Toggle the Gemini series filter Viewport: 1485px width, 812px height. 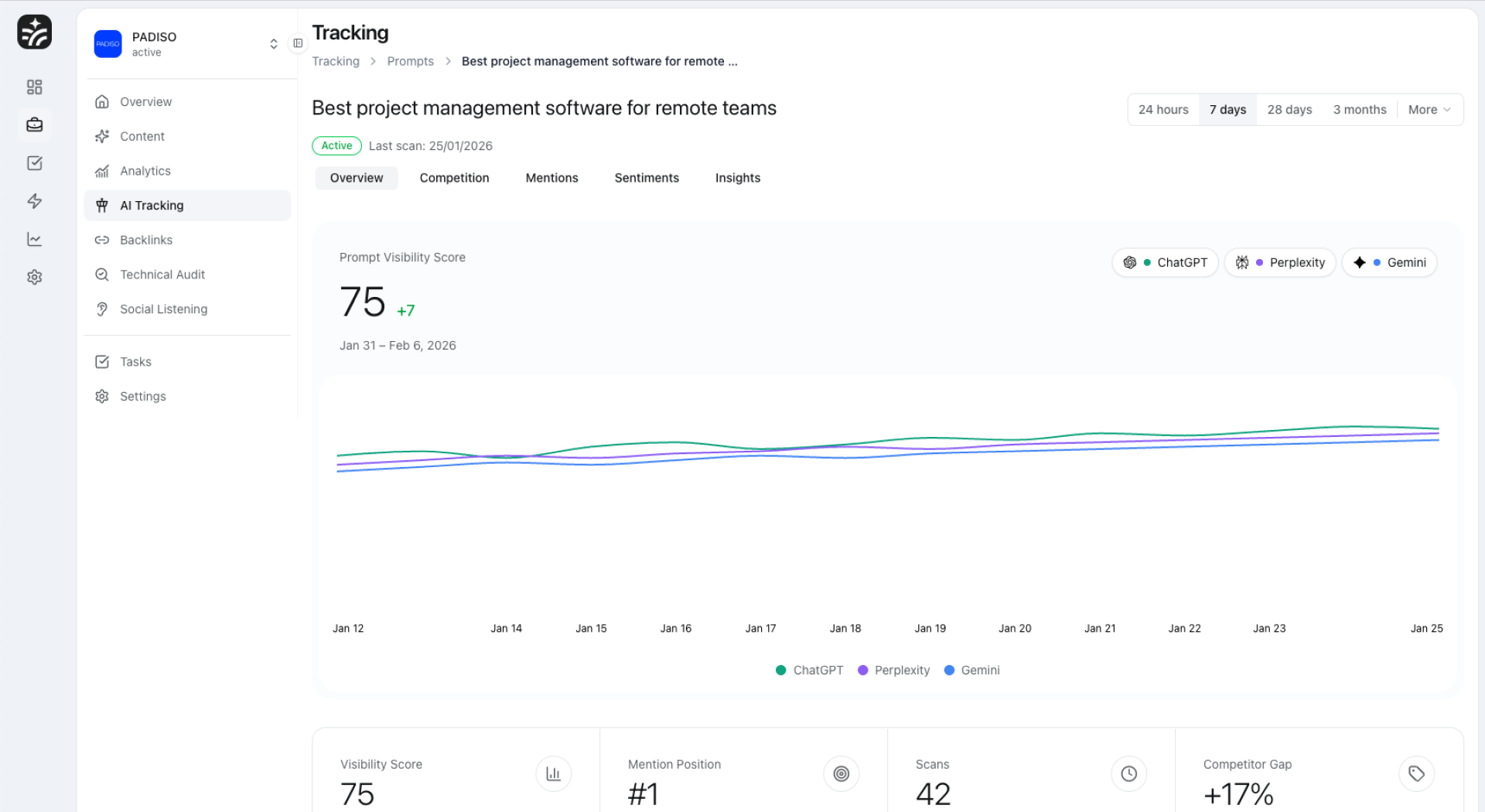point(1390,262)
